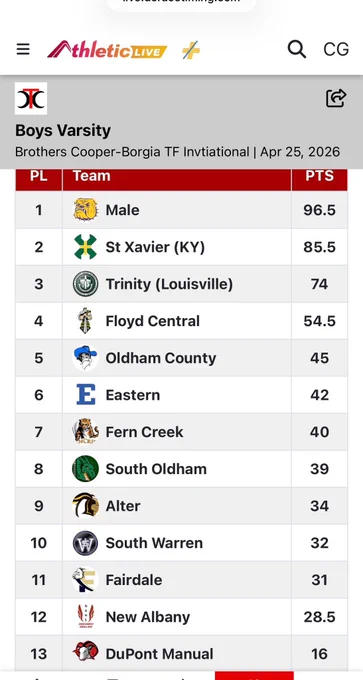Viewport: 363px width, 680px height.
Task: Open South Oldham team results
Action: [156, 469]
